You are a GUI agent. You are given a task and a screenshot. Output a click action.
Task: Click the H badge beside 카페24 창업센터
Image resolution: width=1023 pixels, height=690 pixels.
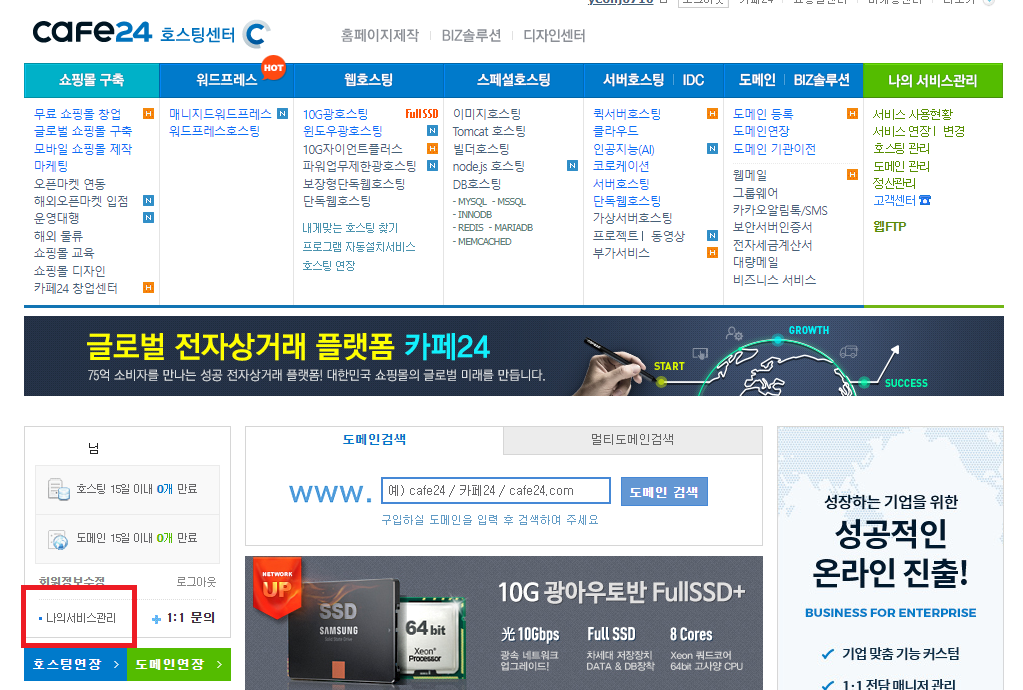[149, 288]
